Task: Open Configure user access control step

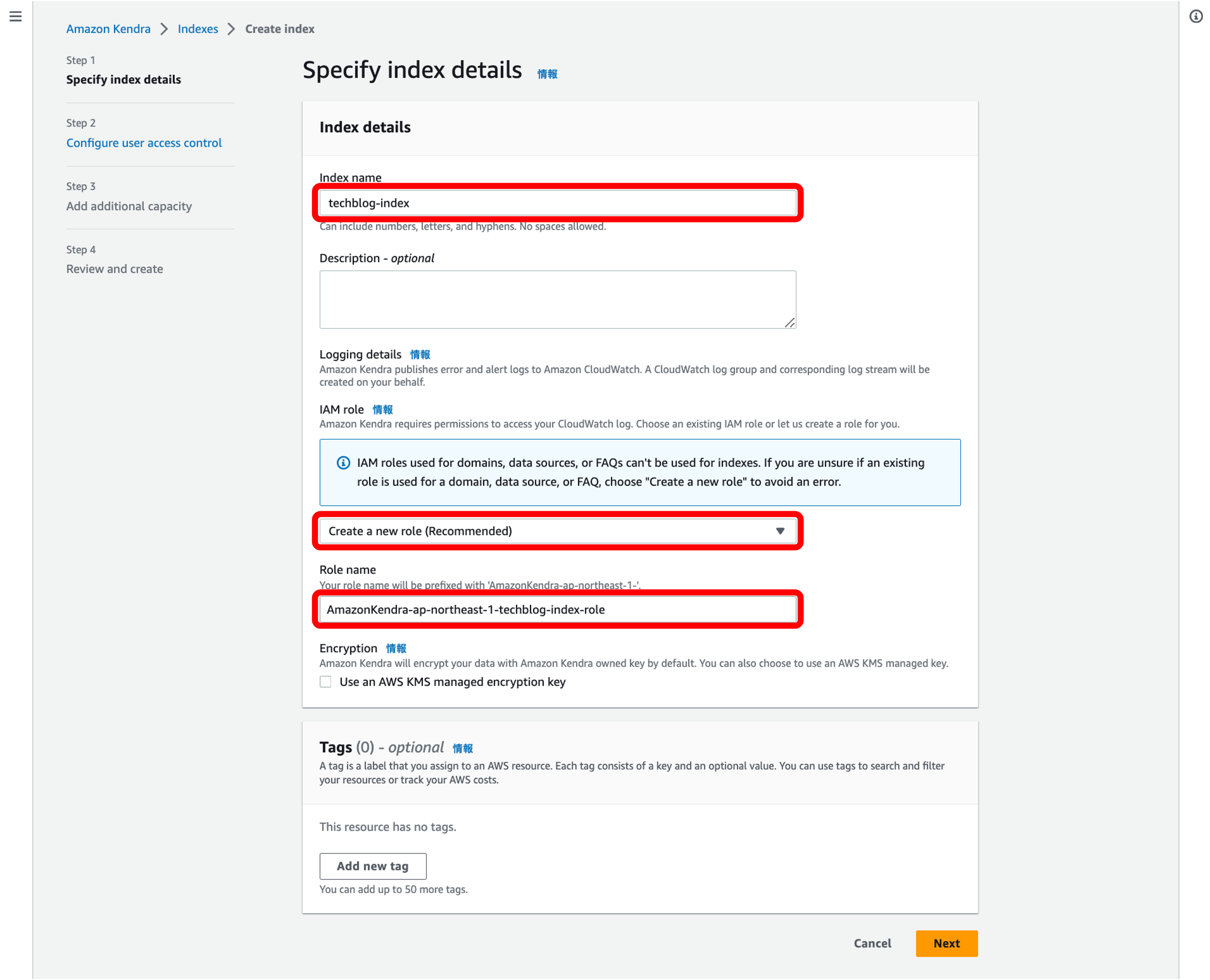Action: click(x=144, y=143)
